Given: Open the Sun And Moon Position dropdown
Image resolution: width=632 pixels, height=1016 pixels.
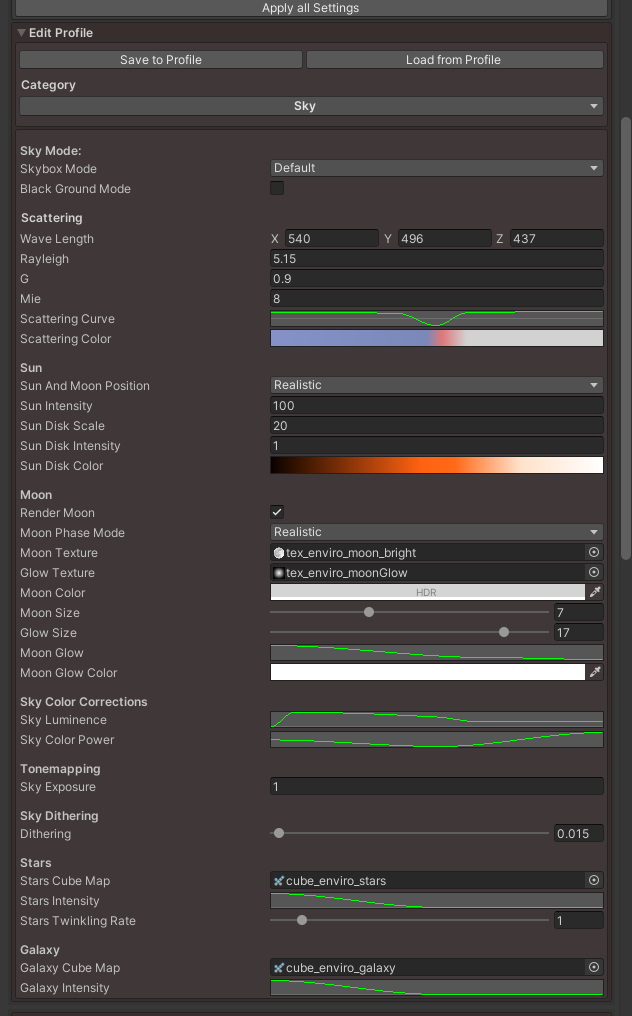Looking at the screenshot, I should pos(436,385).
